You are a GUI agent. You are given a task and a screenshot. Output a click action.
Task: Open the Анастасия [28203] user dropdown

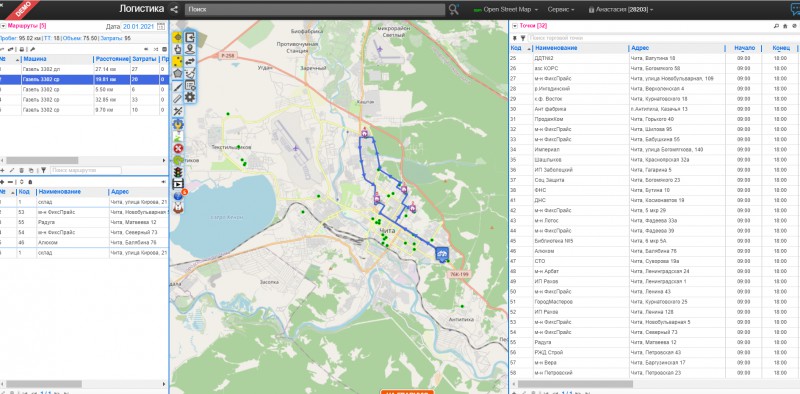click(x=620, y=10)
